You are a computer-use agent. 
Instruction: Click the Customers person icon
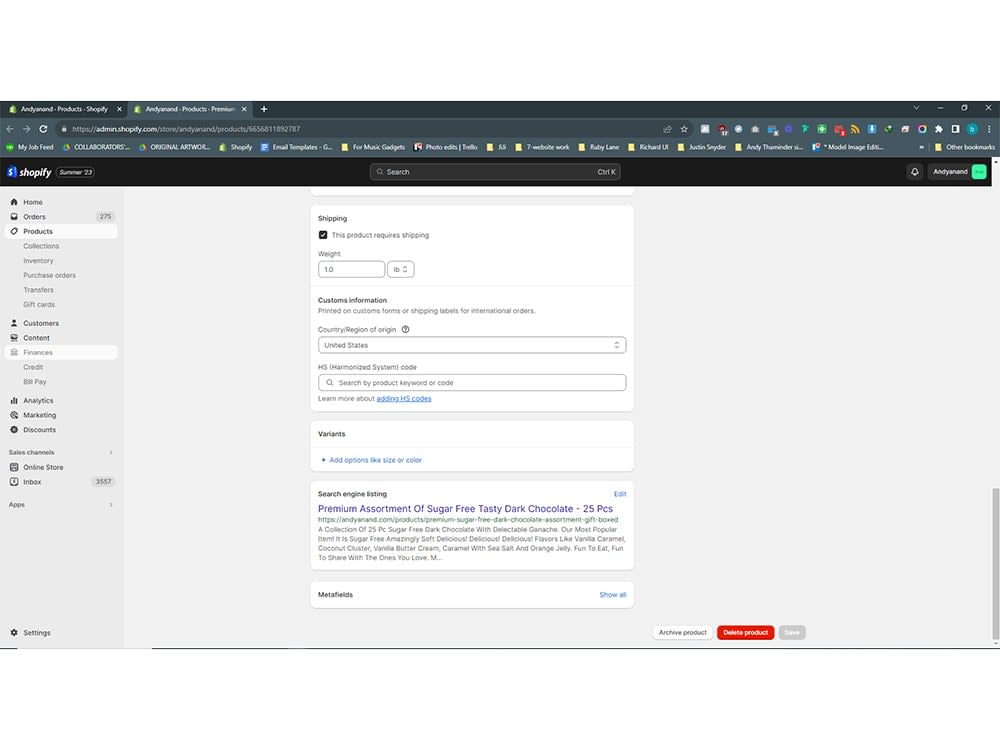[x=14, y=323]
